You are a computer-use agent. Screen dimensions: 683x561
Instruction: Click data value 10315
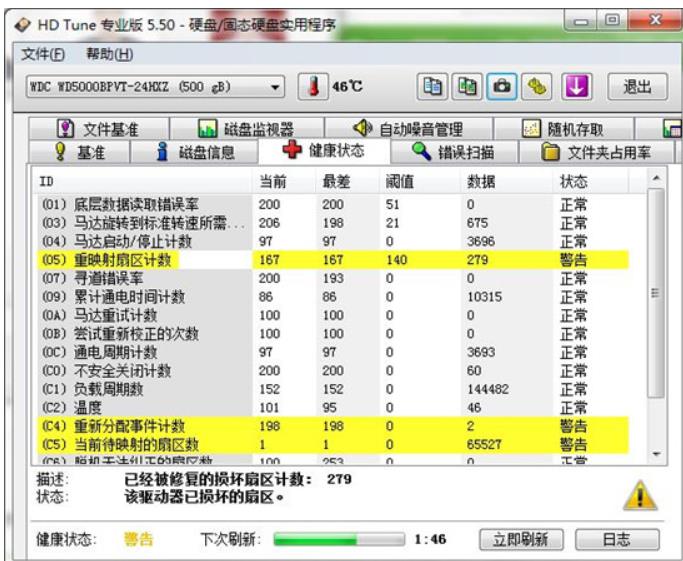pos(484,297)
